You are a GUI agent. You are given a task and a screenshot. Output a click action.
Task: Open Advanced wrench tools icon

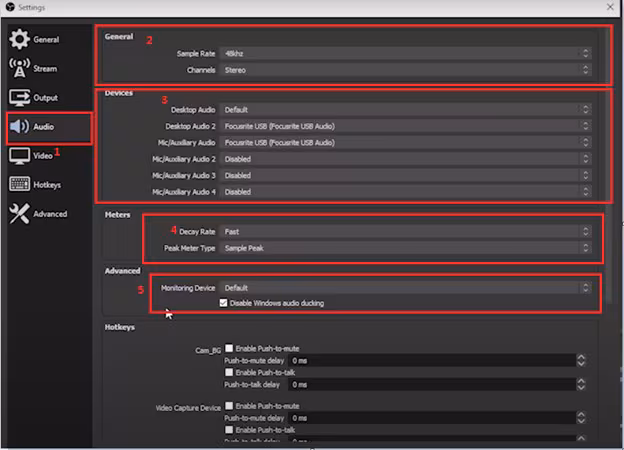click(19, 214)
